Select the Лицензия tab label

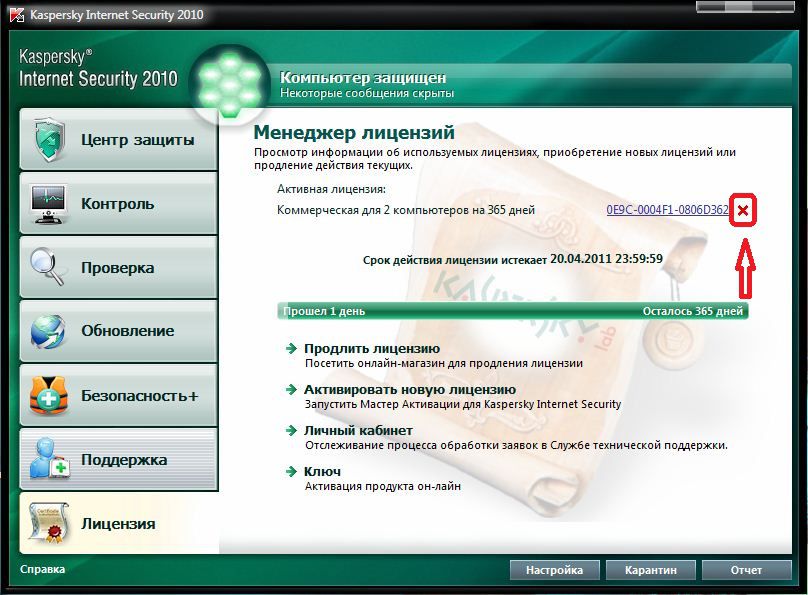point(118,524)
